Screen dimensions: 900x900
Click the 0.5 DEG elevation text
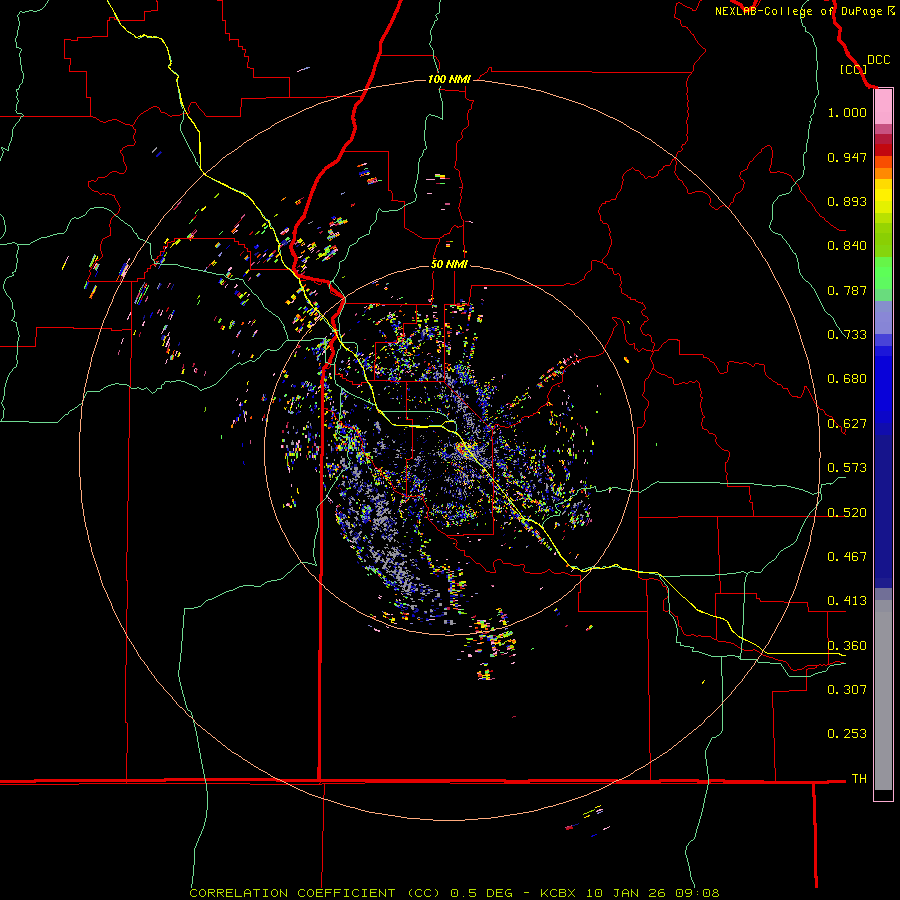(x=482, y=893)
